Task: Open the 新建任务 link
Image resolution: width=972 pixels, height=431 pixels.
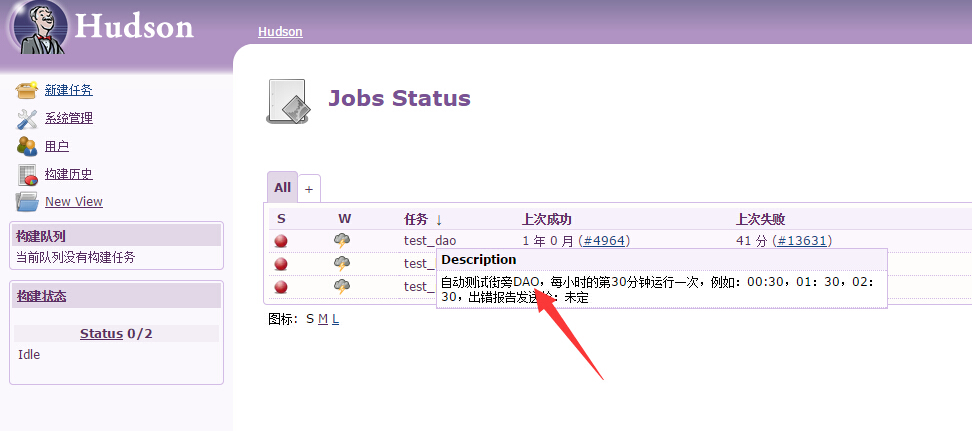Action: 69,90
